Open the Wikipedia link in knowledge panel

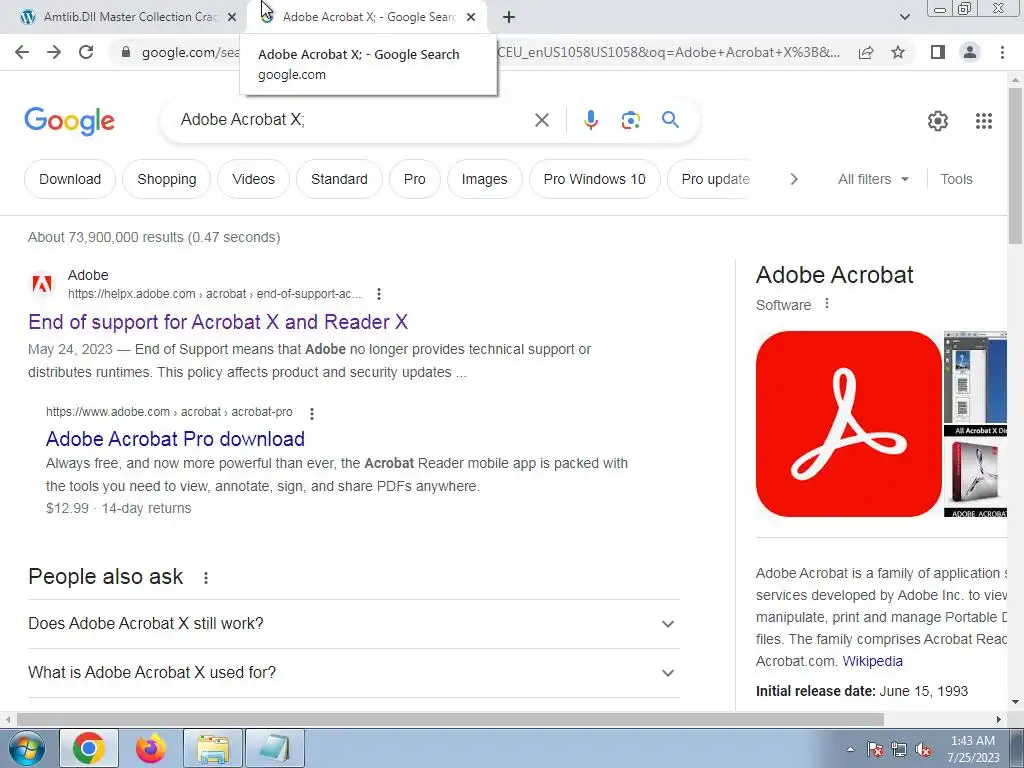click(872, 661)
